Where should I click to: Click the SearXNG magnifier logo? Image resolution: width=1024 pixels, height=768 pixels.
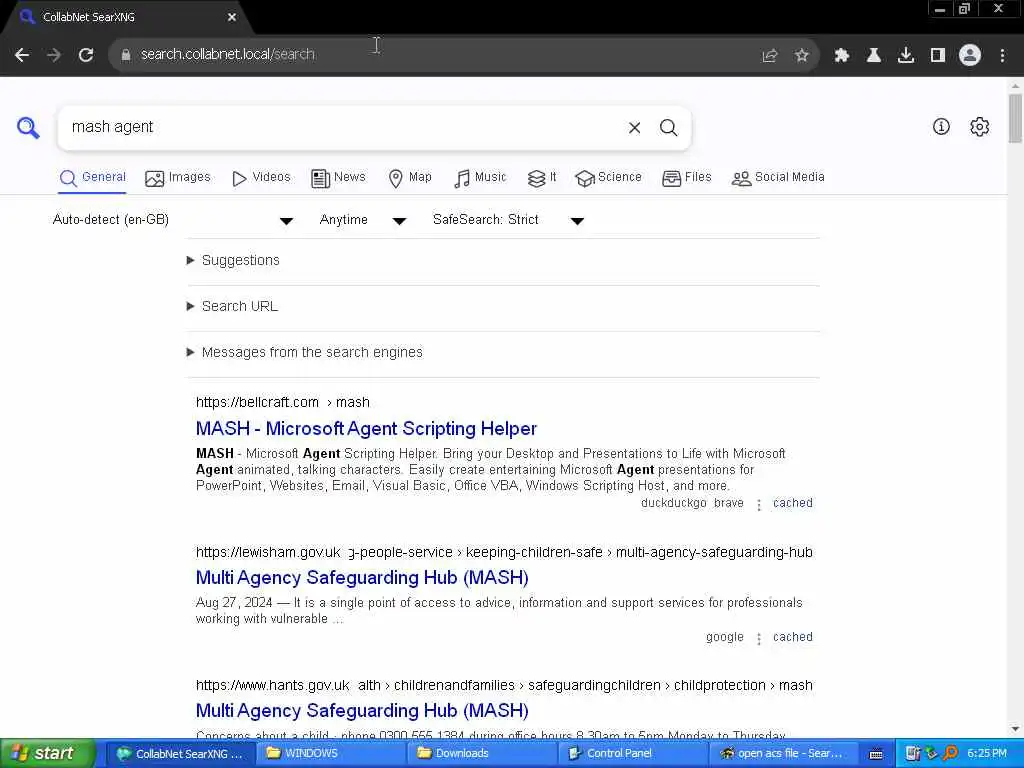coord(28,127)
